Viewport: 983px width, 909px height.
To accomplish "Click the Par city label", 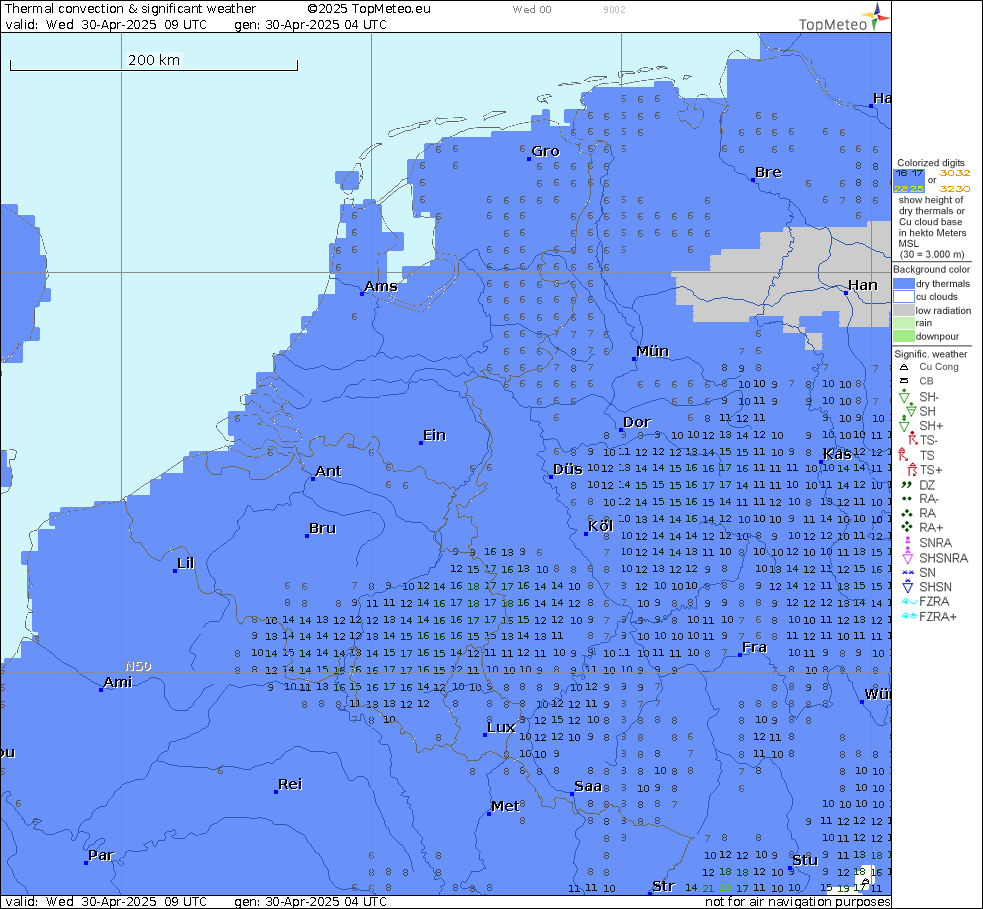I will tap(101, 856).
